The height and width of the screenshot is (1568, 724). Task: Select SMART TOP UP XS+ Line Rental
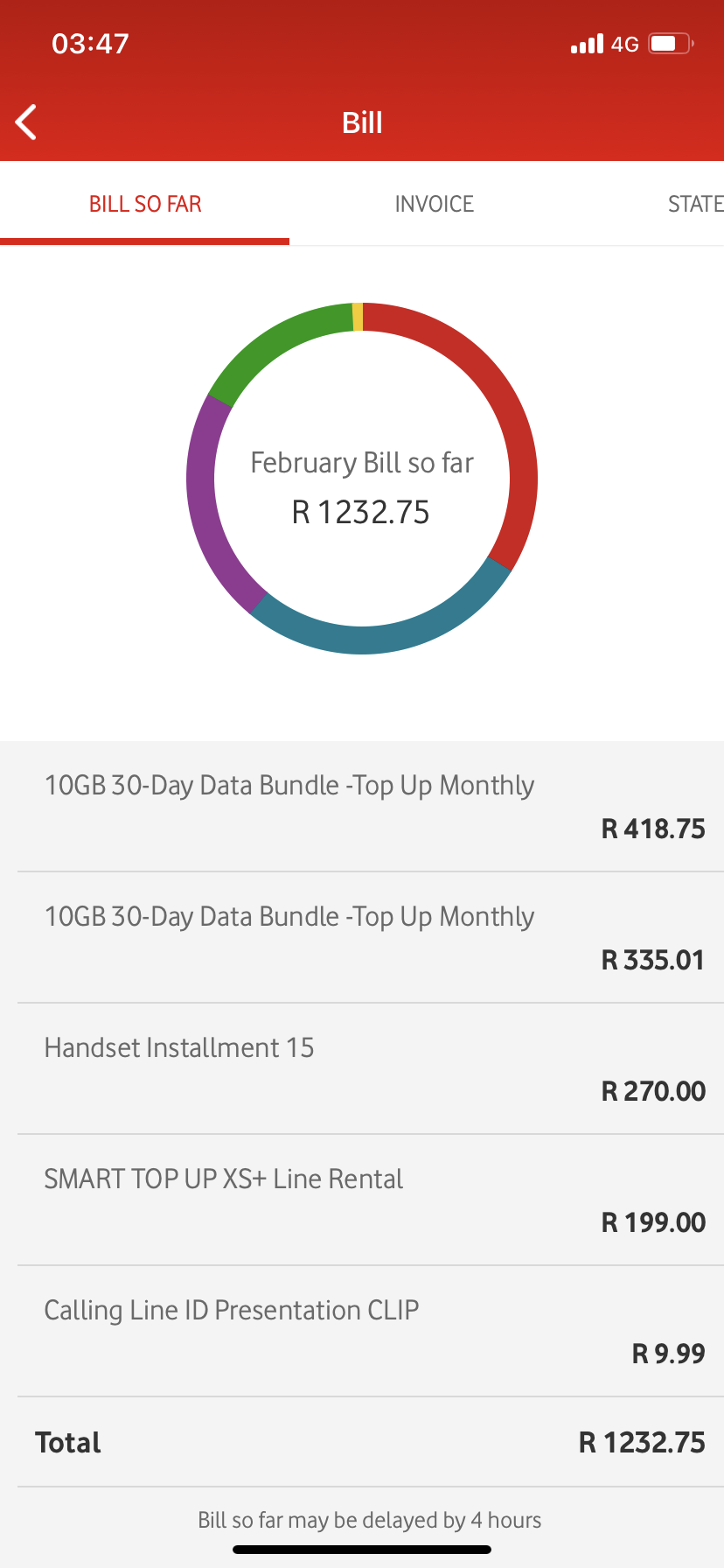click(362, 1200)
